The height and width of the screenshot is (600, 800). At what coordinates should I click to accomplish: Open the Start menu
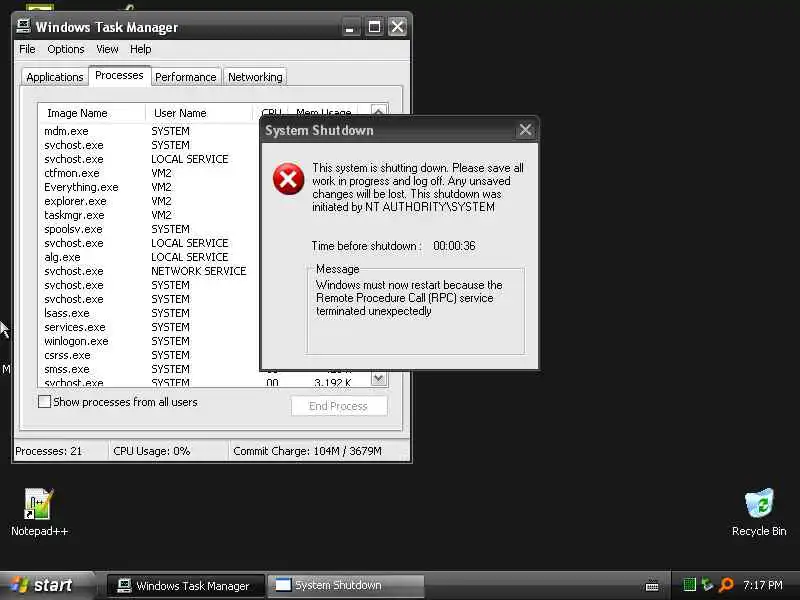47,585
